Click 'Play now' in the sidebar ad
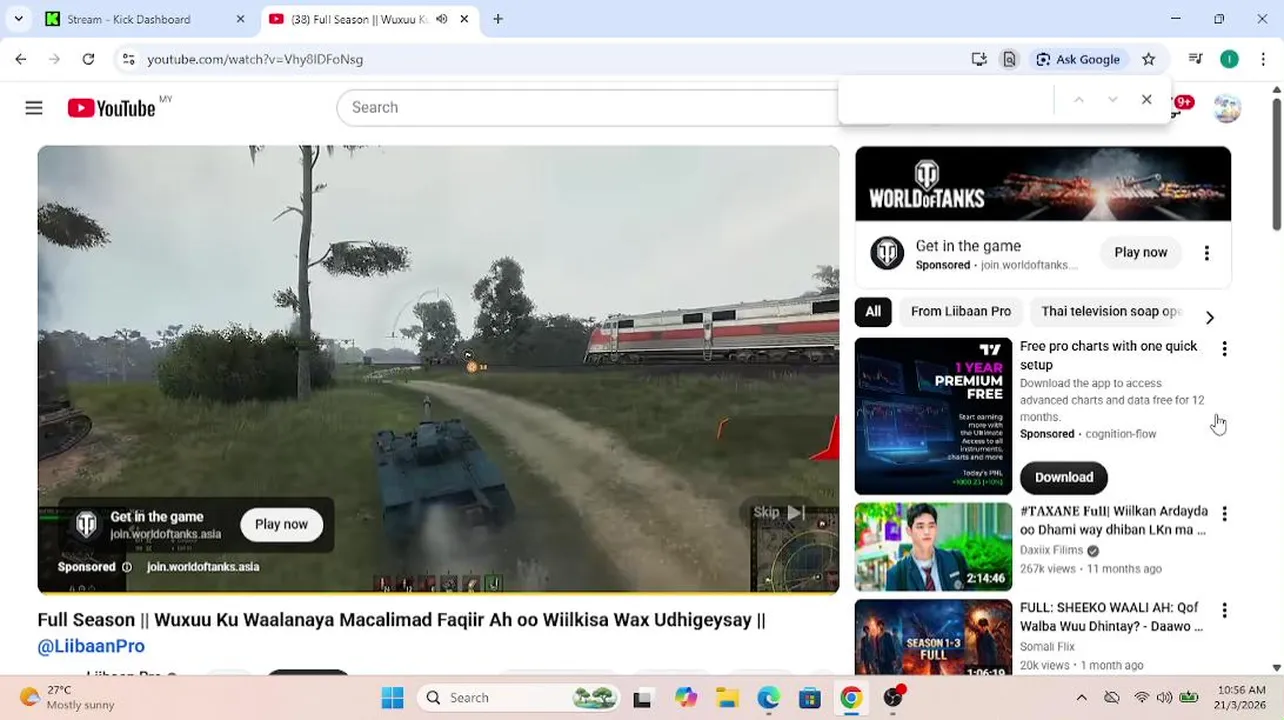The image size is (1284, 720). 1141,253
